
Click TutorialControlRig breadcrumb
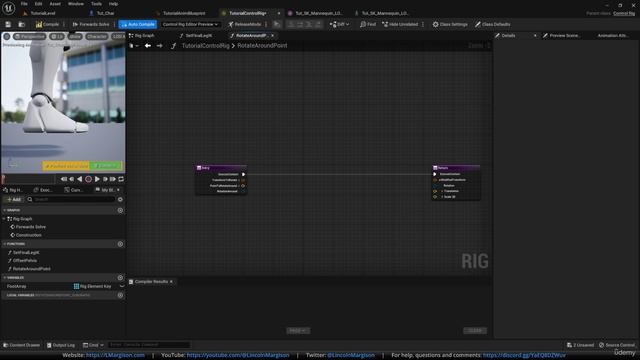(x=205, y=46)
